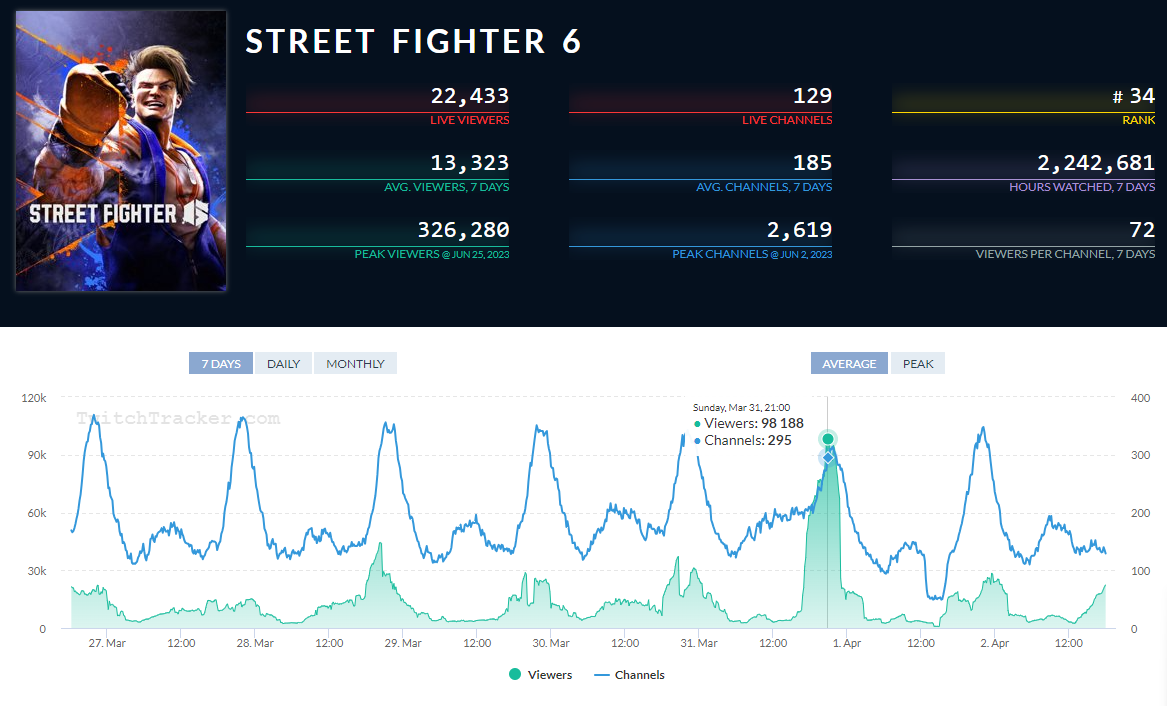Toggle the Viewers series in chart legend
The height and width of the screenshot is (706, 1167).
[540, 675]
